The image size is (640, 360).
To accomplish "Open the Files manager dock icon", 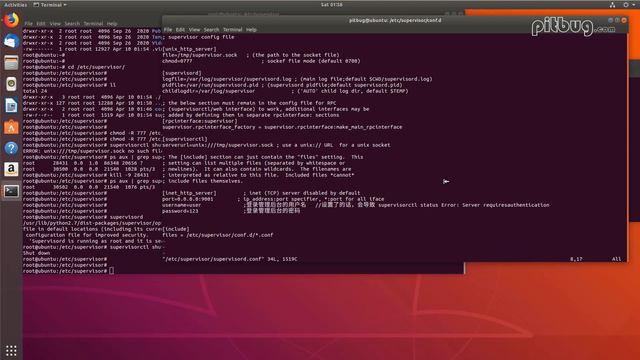I will (x=11, y=63).
